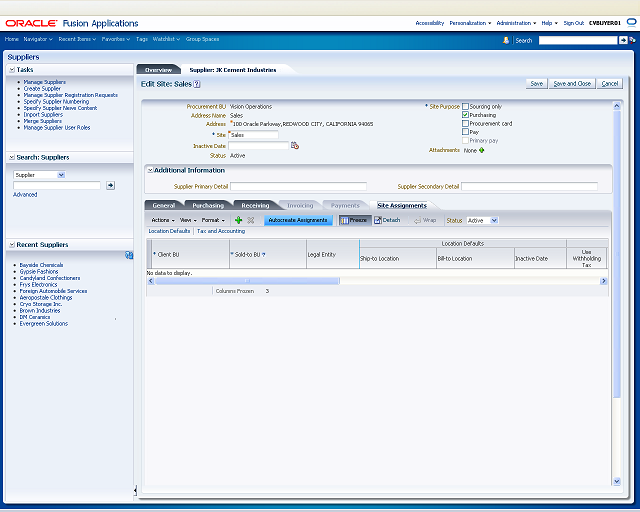640x512 pixels.
Task: Click the refresh Recent Suppliers icon
Action: point(129,255)
